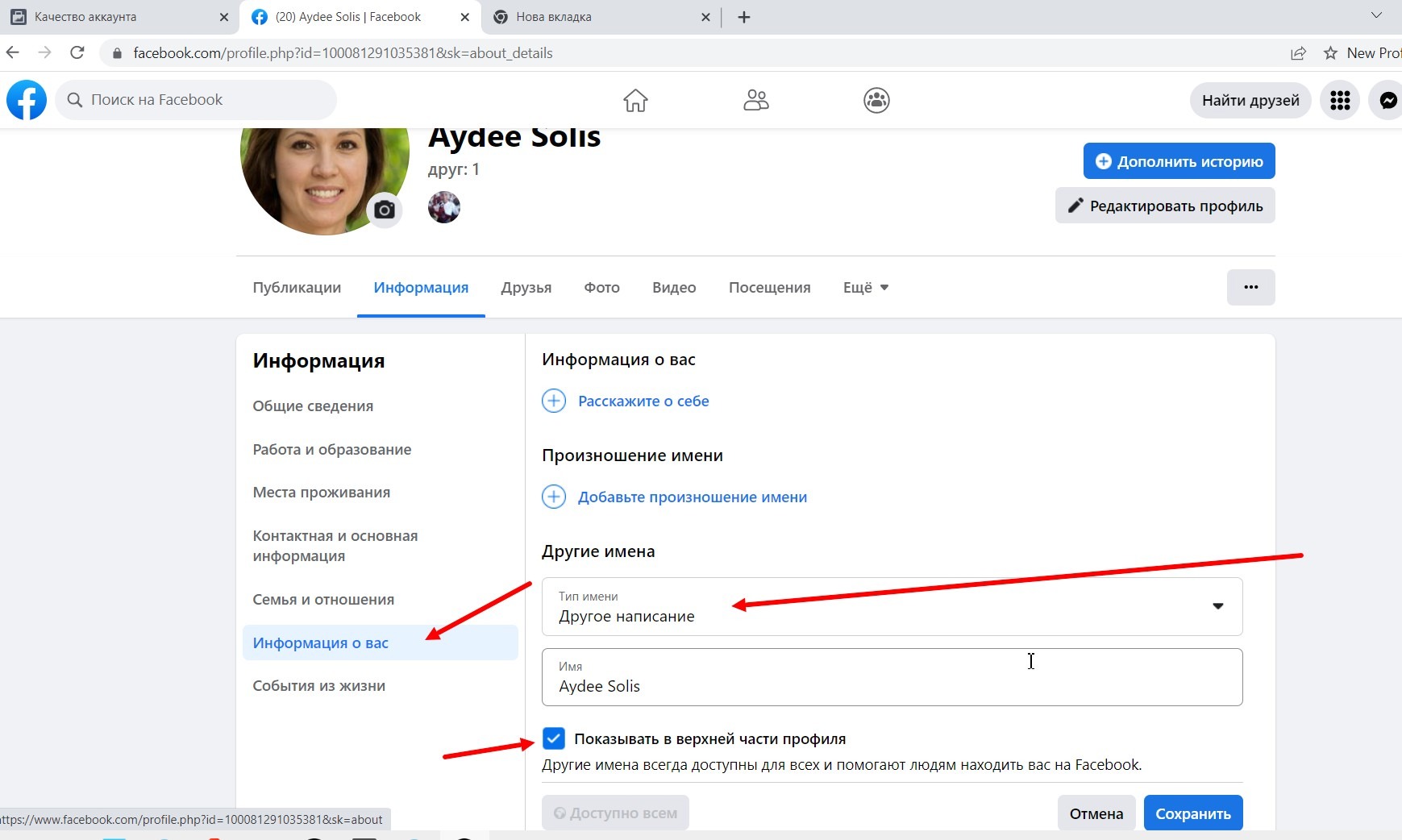
Task: Open the browser tab search chevron
Action: pyautogui.click(x=1376, y=15)
